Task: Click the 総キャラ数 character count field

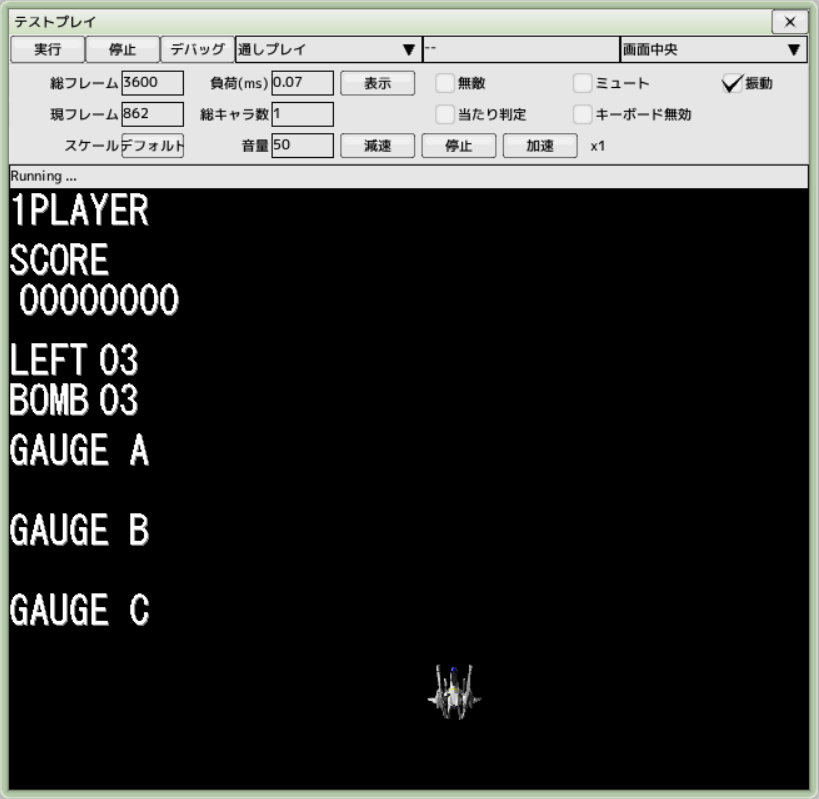Action: click(x=302, y=114)
